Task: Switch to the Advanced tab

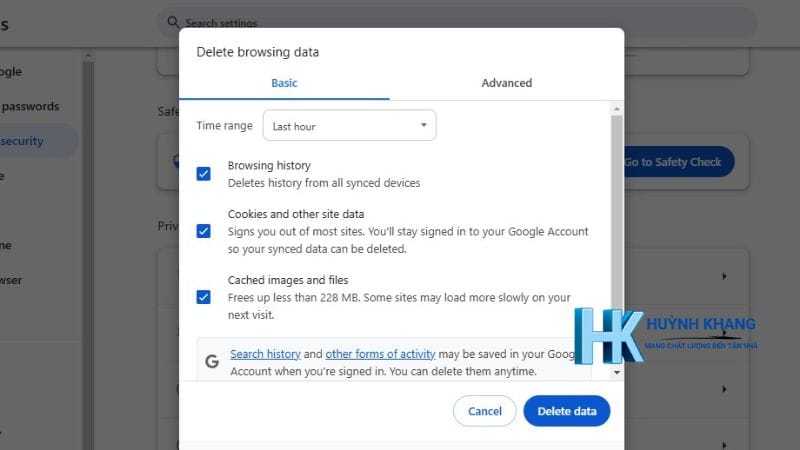Action: 507,83
